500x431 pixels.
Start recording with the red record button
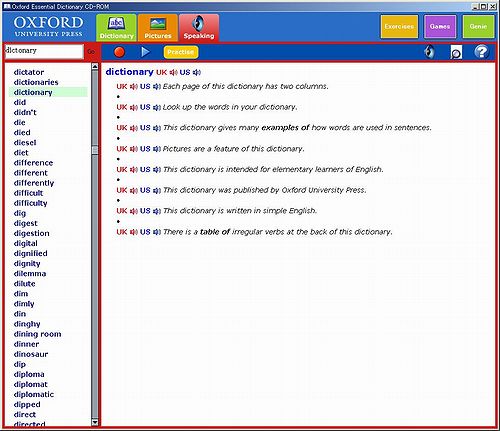tap(119, 52)
